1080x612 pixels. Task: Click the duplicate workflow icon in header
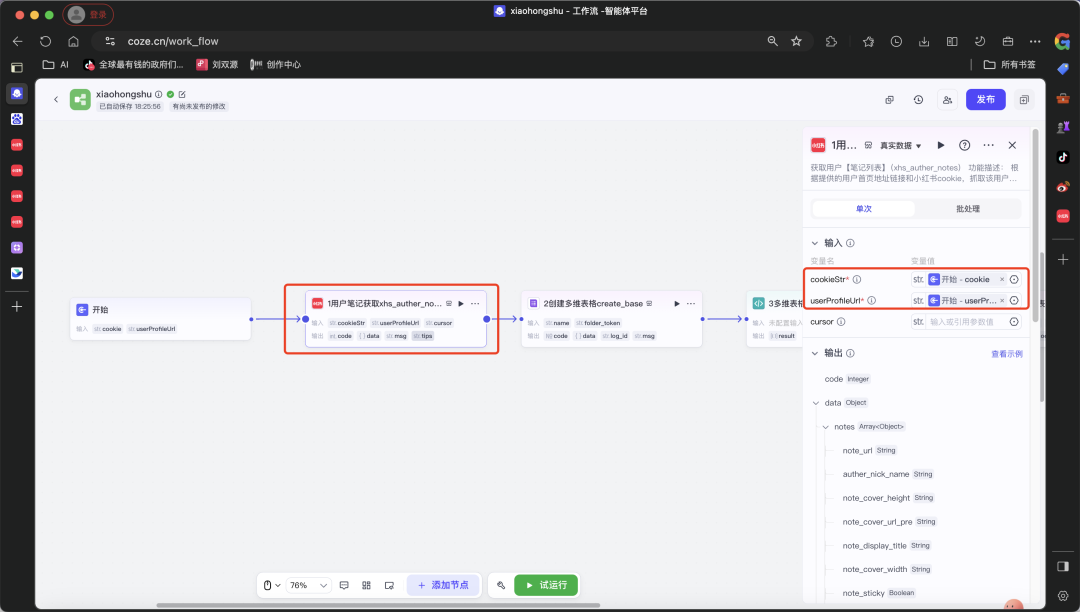(x=889, y=100)
